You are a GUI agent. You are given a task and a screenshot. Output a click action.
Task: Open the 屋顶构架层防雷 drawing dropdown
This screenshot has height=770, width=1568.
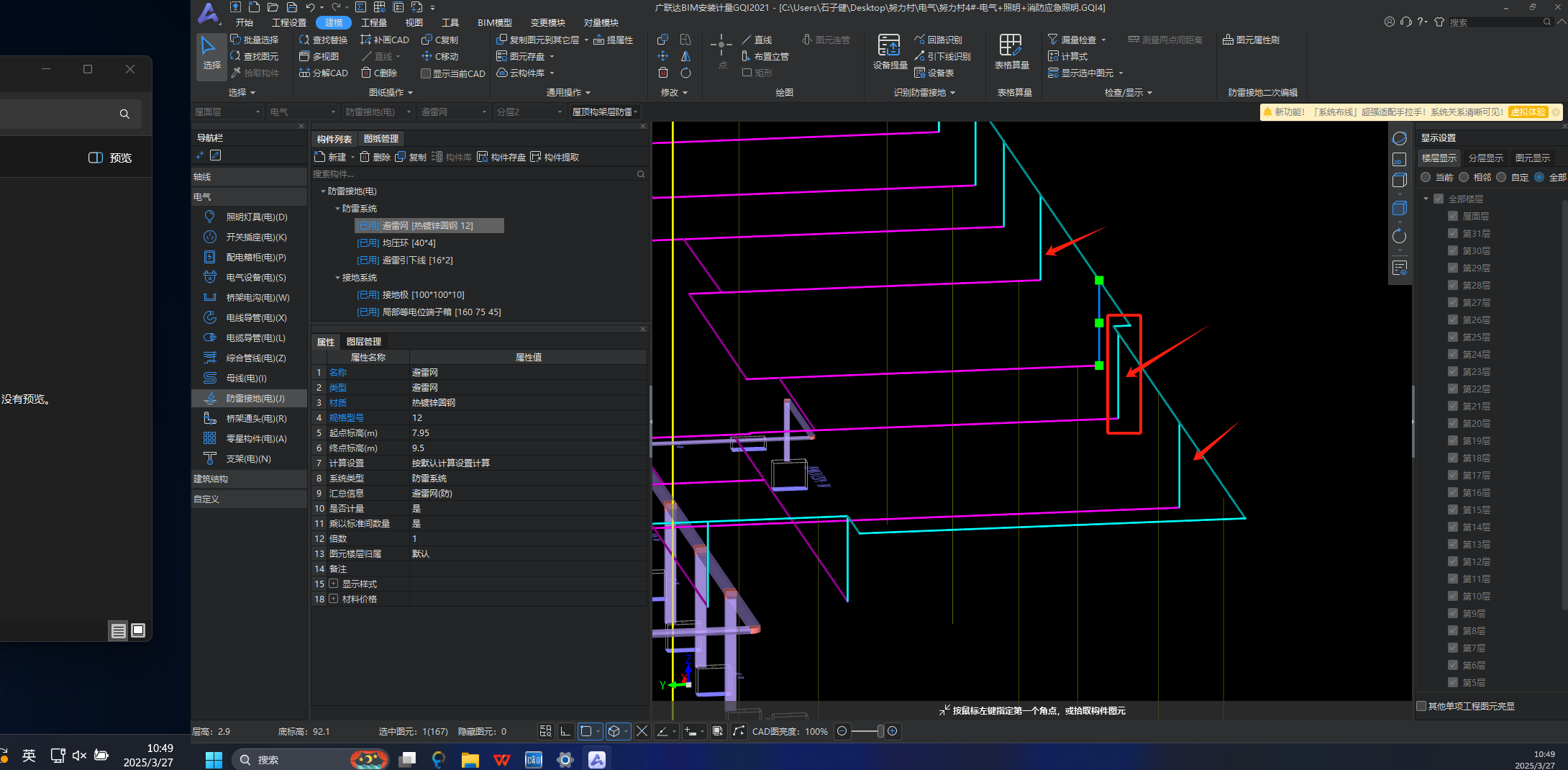click(x=605, y=112)
